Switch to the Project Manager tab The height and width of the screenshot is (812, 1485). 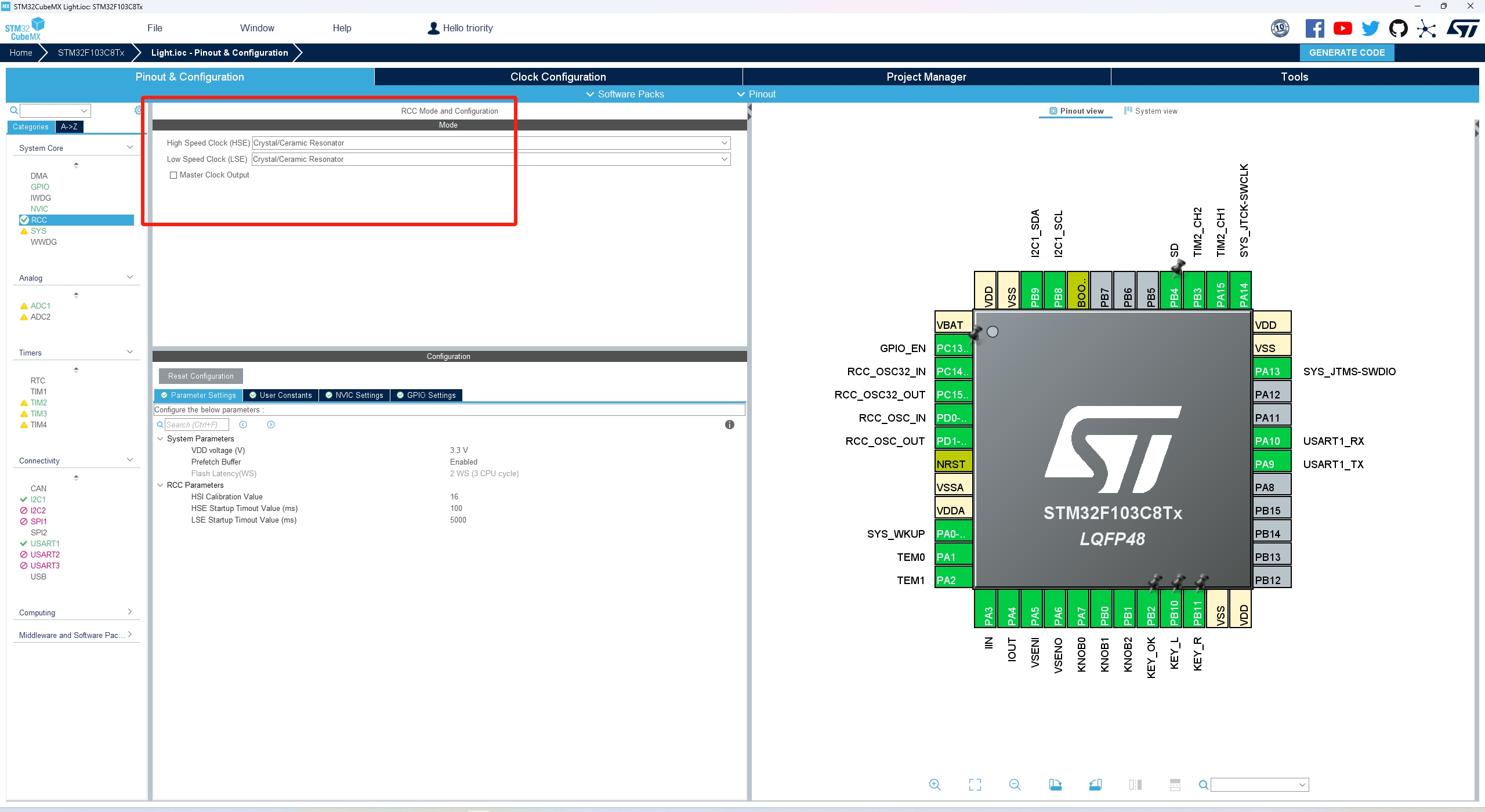coord(926,77)
